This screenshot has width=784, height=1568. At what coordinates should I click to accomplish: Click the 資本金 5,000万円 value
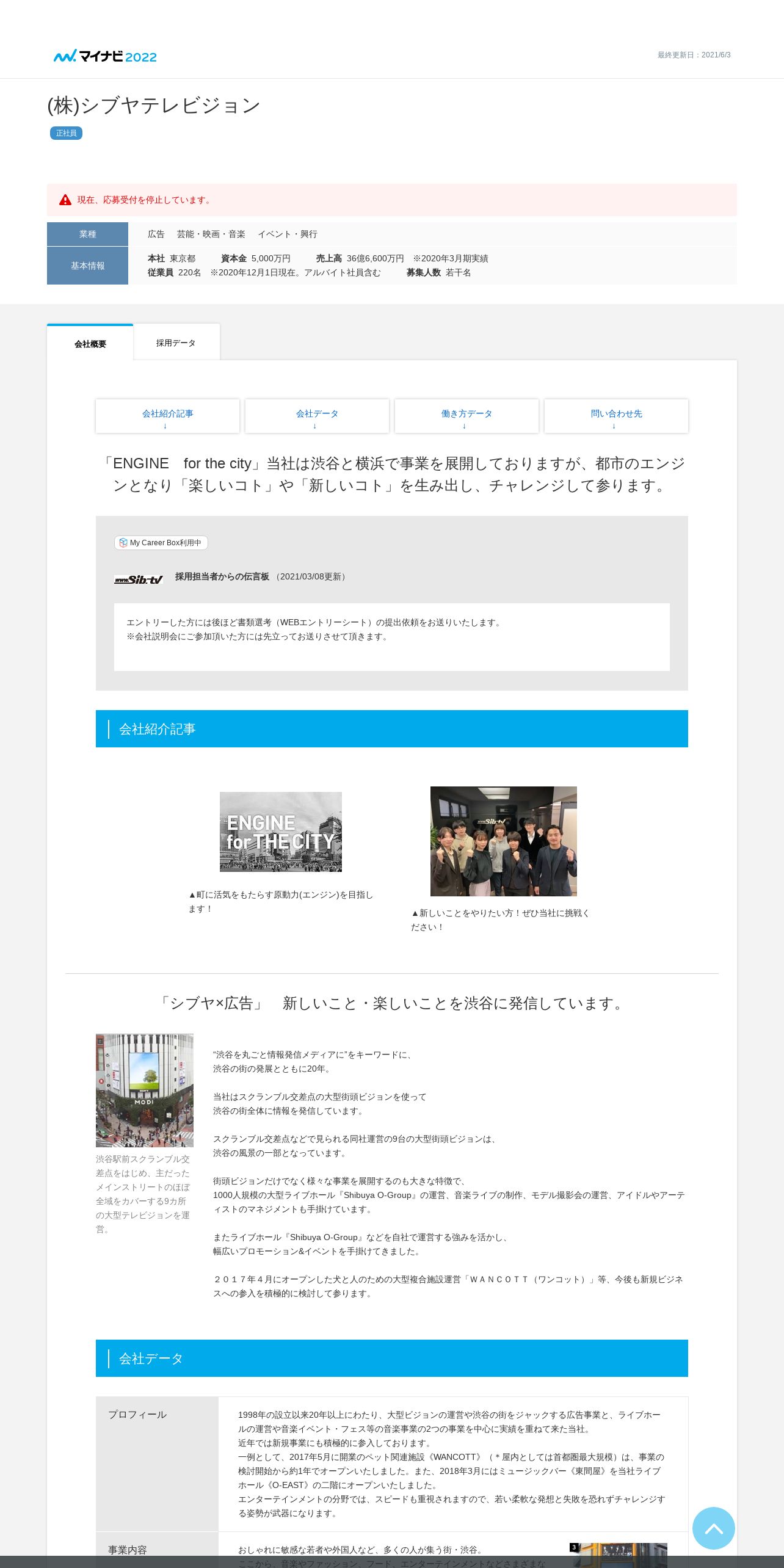click(256, 258)
